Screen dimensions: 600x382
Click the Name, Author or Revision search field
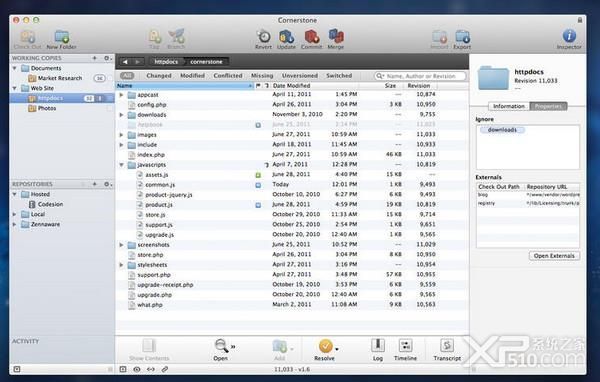[x=420, y=76]
